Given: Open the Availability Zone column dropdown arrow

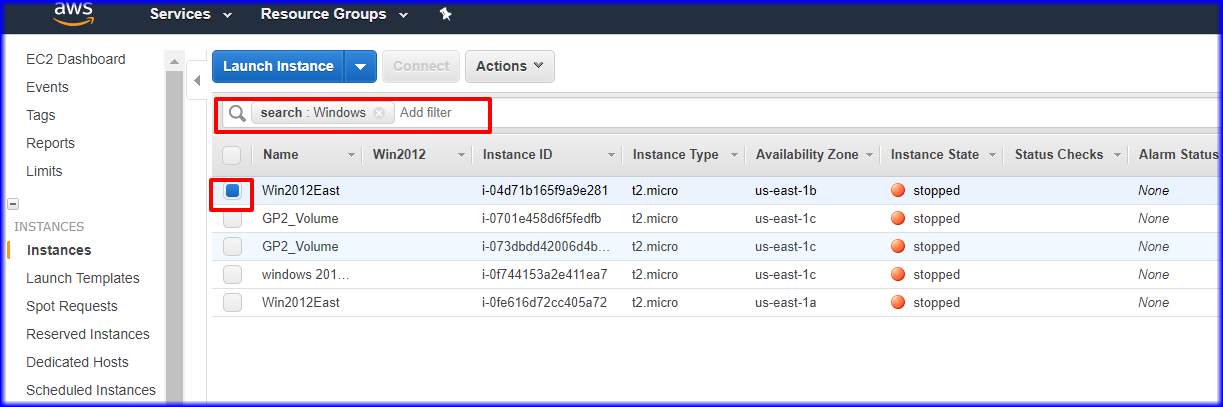Looking at the screenshot, I should click(870, 155).
